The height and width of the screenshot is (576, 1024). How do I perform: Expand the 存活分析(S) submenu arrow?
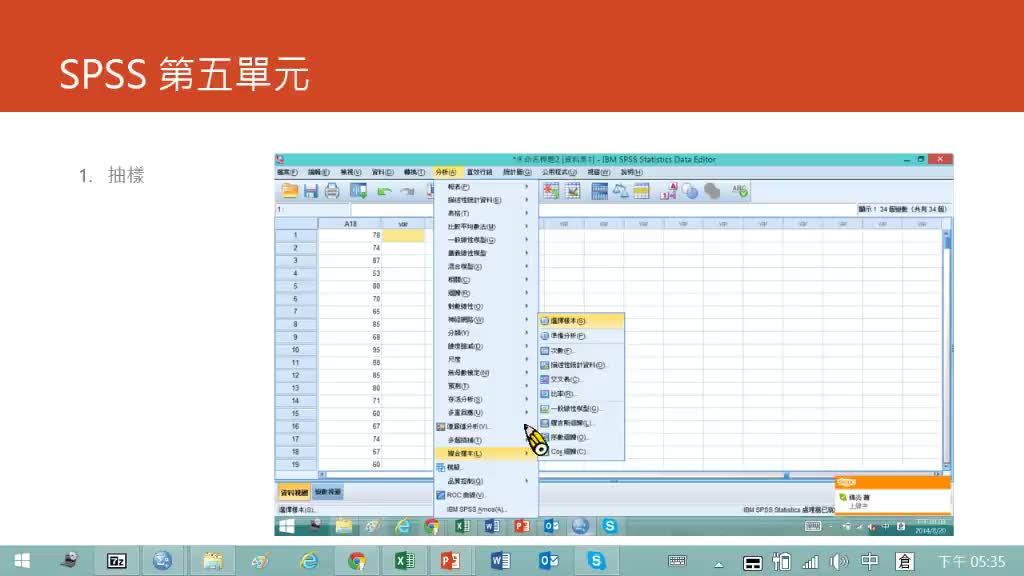click(x=527, y=400)
